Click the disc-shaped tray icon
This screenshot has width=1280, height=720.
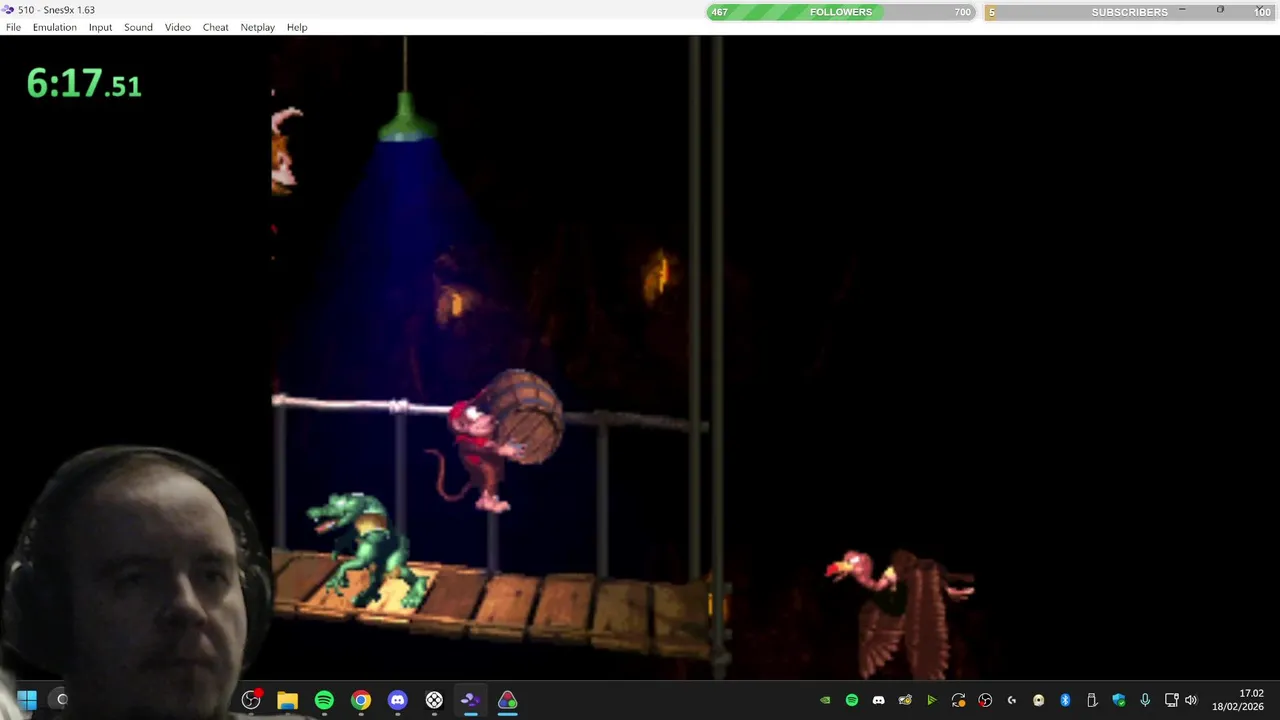tap(1039, 700)
